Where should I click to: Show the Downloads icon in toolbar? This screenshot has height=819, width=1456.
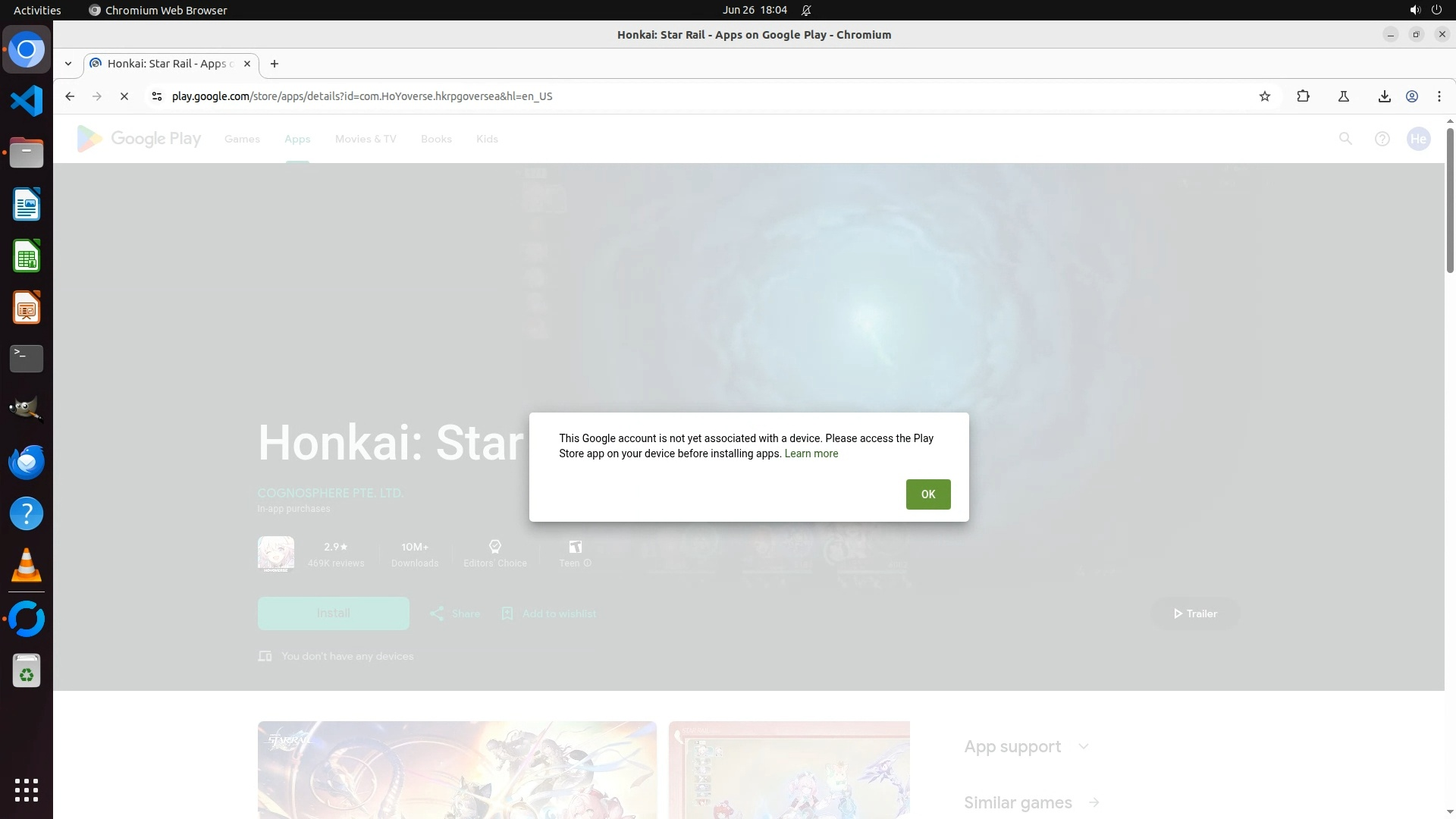point(1384,96)
